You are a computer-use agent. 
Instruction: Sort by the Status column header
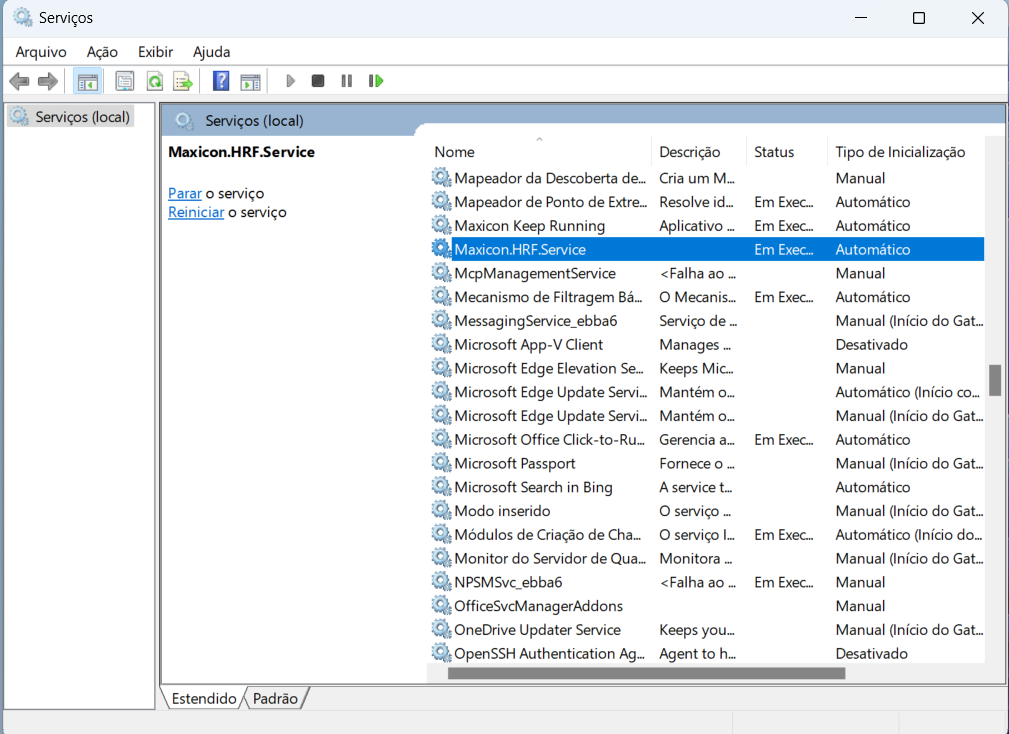click(786, 152)
